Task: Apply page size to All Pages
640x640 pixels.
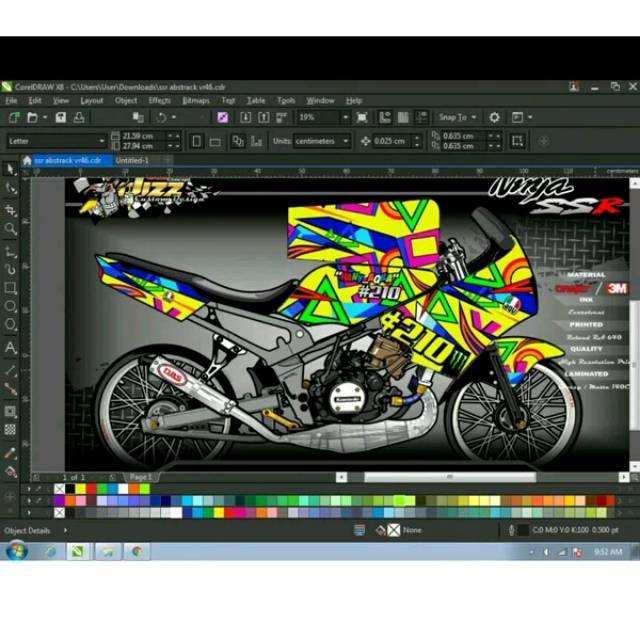Action: [238, 141]
